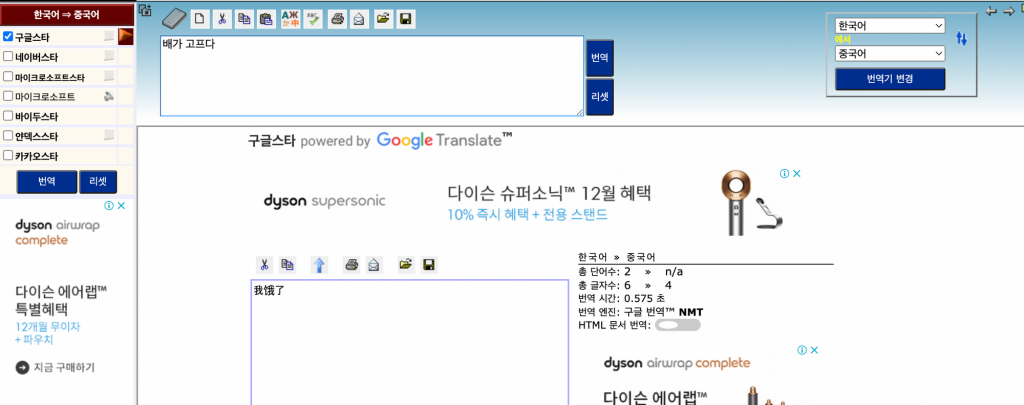Click the paste clipboard icon in the top toolbar
The height and width of the screenshot is (405, 1024).
(266, 20)
